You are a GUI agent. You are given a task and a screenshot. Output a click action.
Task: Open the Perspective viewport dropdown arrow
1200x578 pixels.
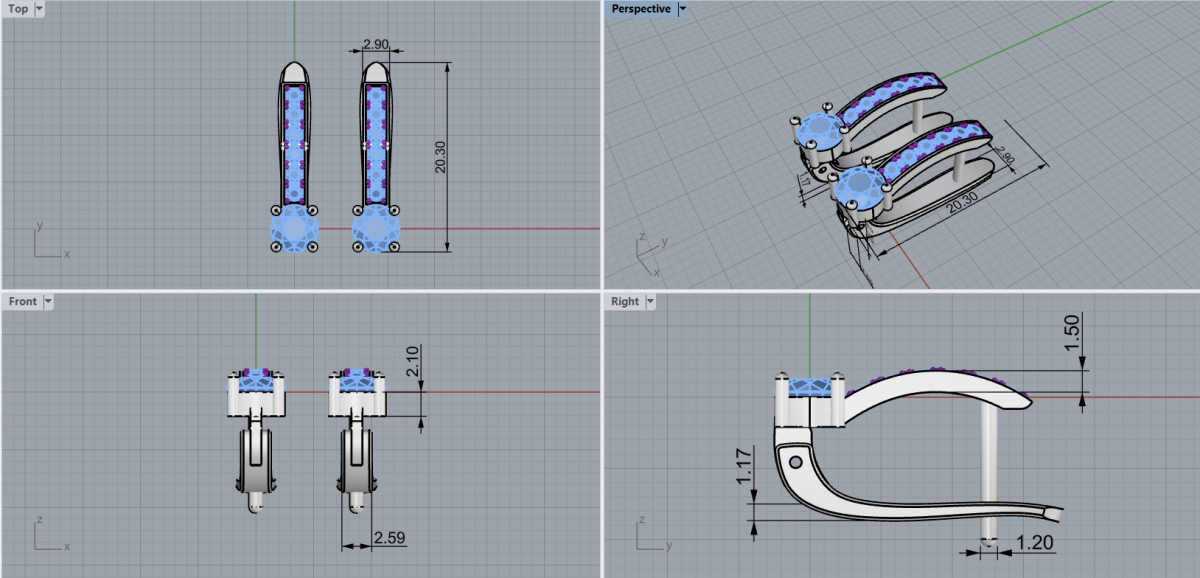coord(682,9)
